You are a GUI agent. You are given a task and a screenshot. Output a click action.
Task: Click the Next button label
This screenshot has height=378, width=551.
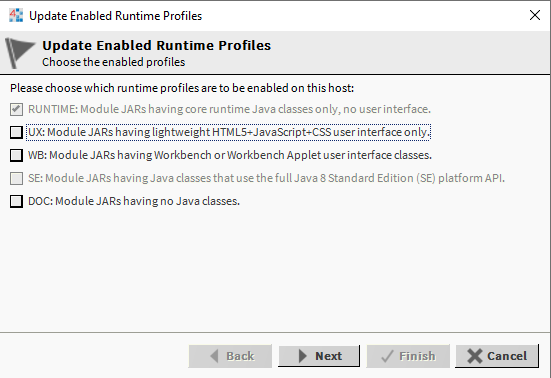point(329,356)
